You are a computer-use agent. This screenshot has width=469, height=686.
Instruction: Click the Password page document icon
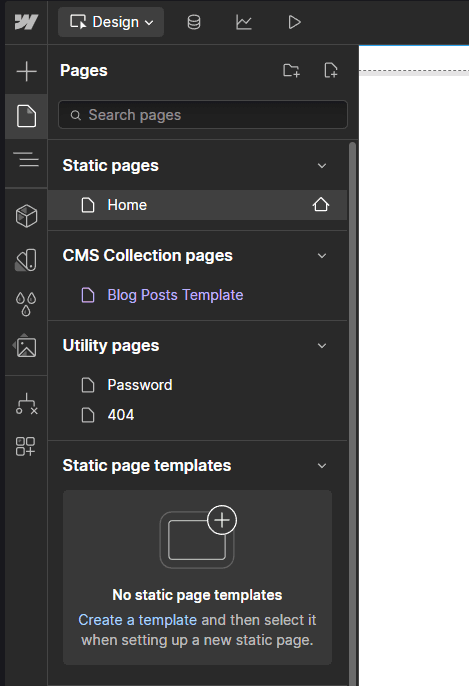coord(88,385)
